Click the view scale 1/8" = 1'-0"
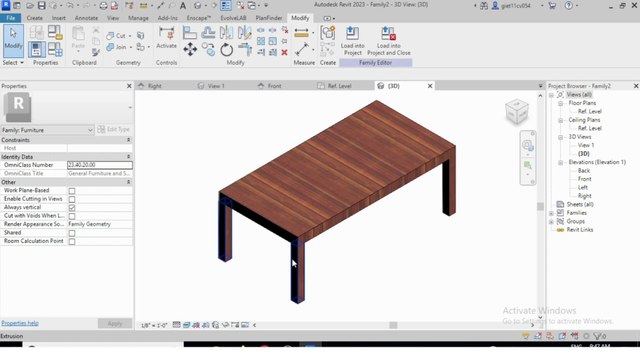Viewport: 640px width, 360px height. coord(154,325)
